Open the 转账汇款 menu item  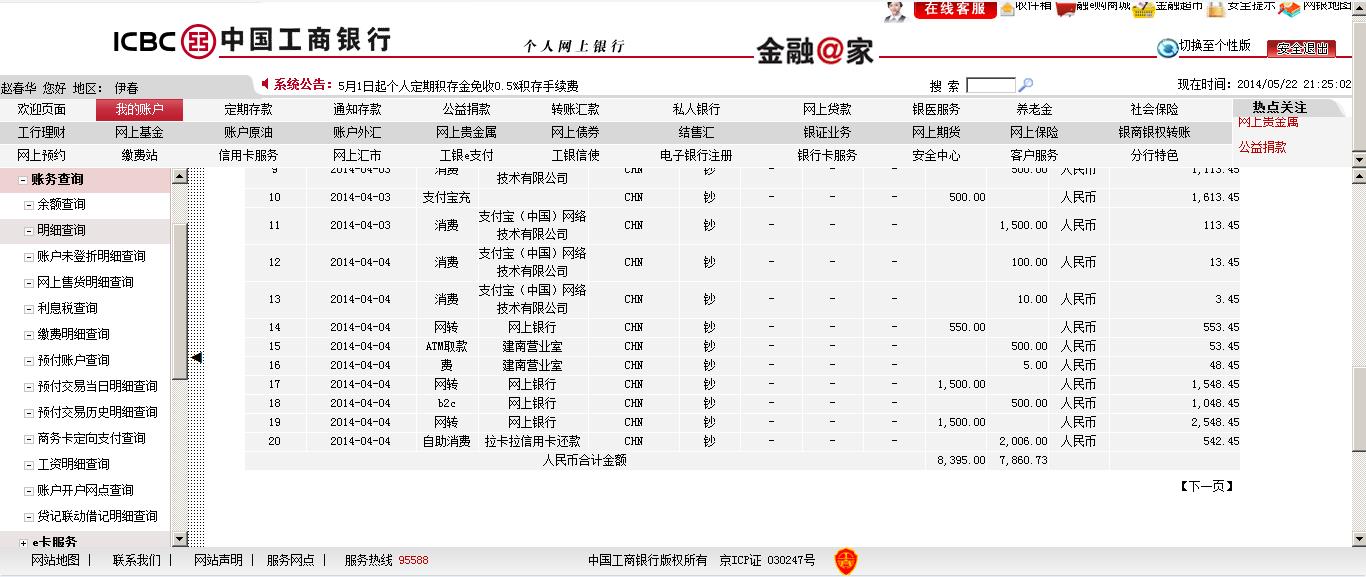(x=575, y=109)
